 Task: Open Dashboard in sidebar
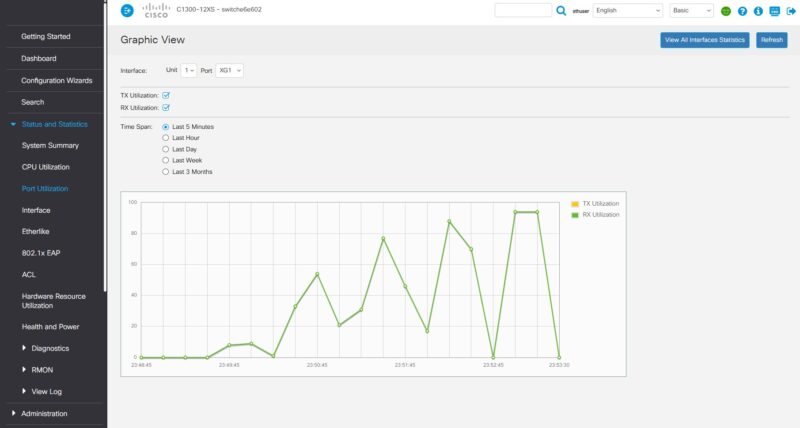[x=39, y=59]
